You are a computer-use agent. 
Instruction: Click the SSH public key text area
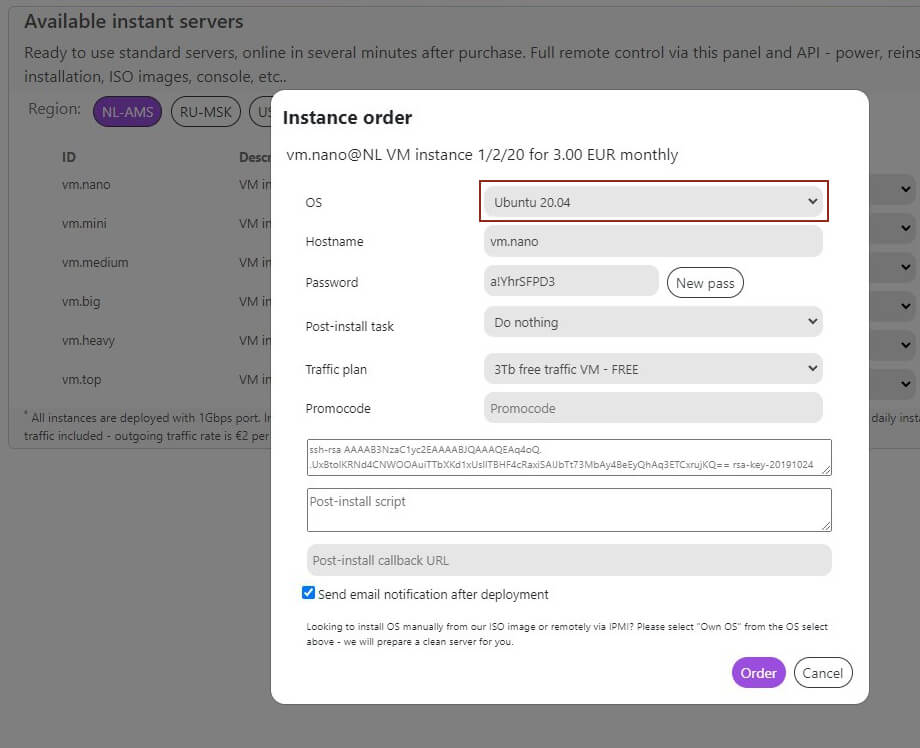pos(569,457)
